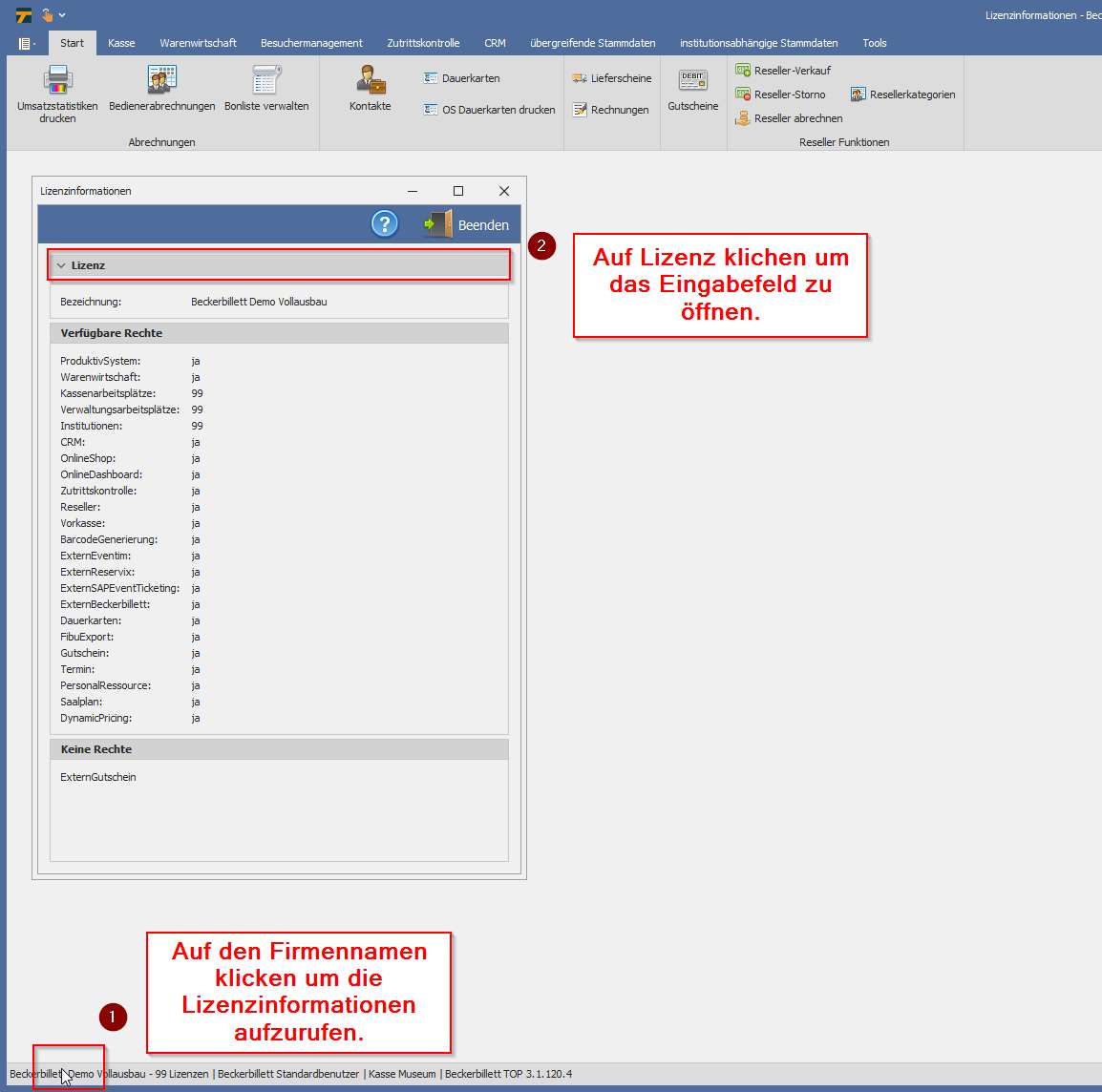Open help question mark icon
1102x1092 pixels.
[385, 224]
